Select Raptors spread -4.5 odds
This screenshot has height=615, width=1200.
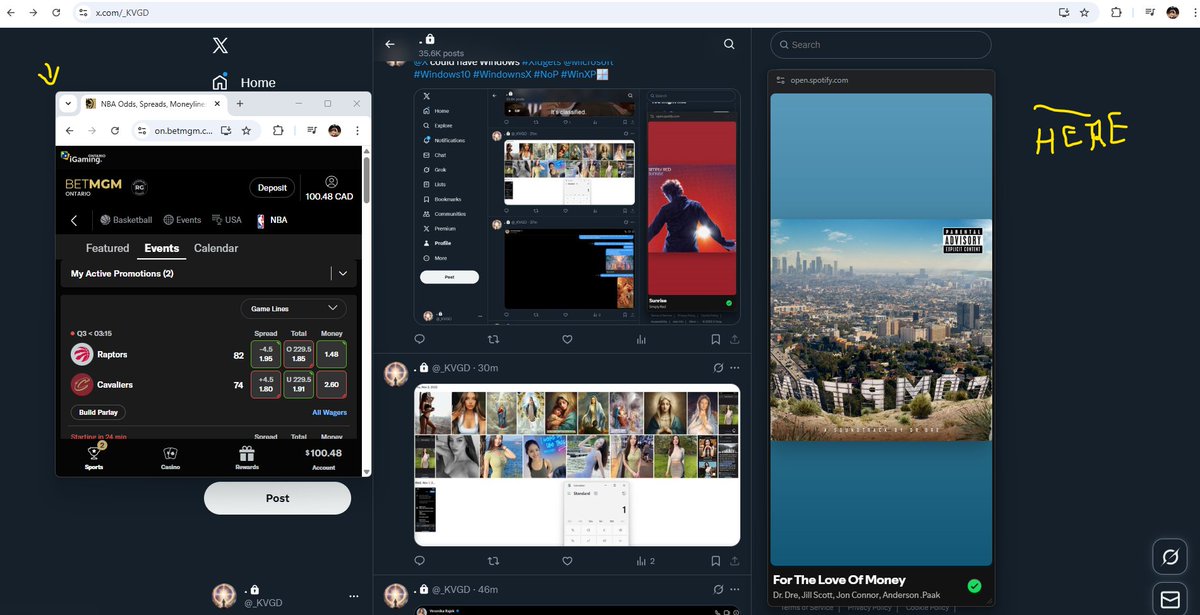click(x=266, y=354)
